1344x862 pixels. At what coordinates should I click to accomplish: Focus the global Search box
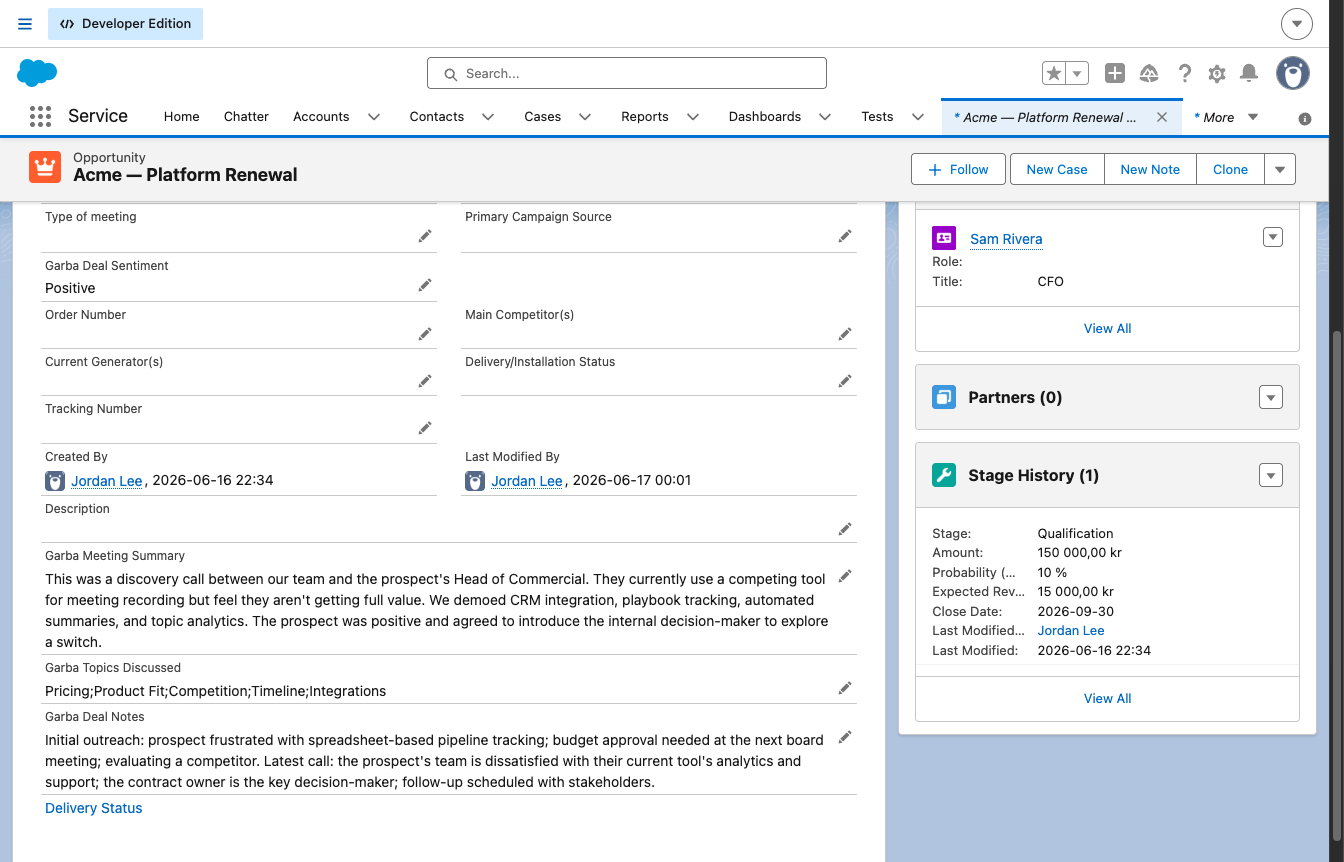point(627,73)
